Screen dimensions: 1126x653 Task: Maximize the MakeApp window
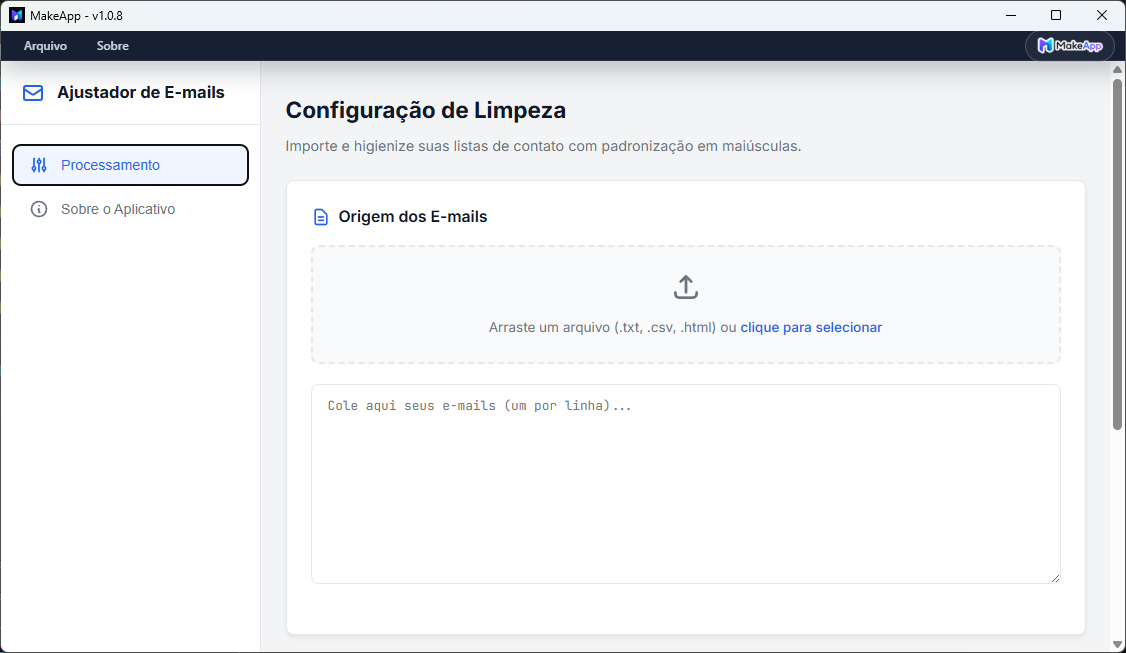[1056, 15]
